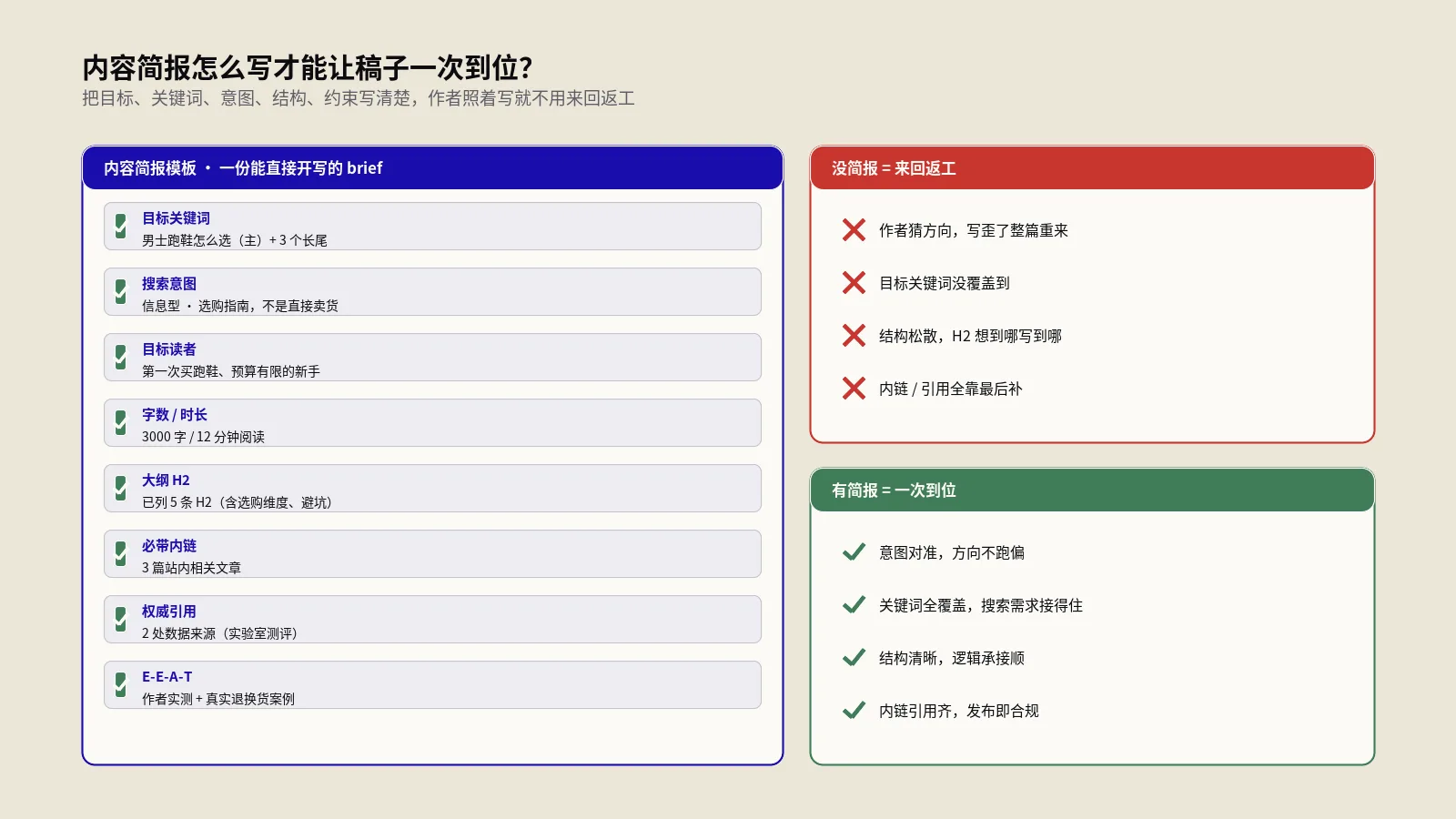
Task: Click the text 3000 字 / 12 分钟阅读
Action: pyautogui.click(x=203, y=437)
